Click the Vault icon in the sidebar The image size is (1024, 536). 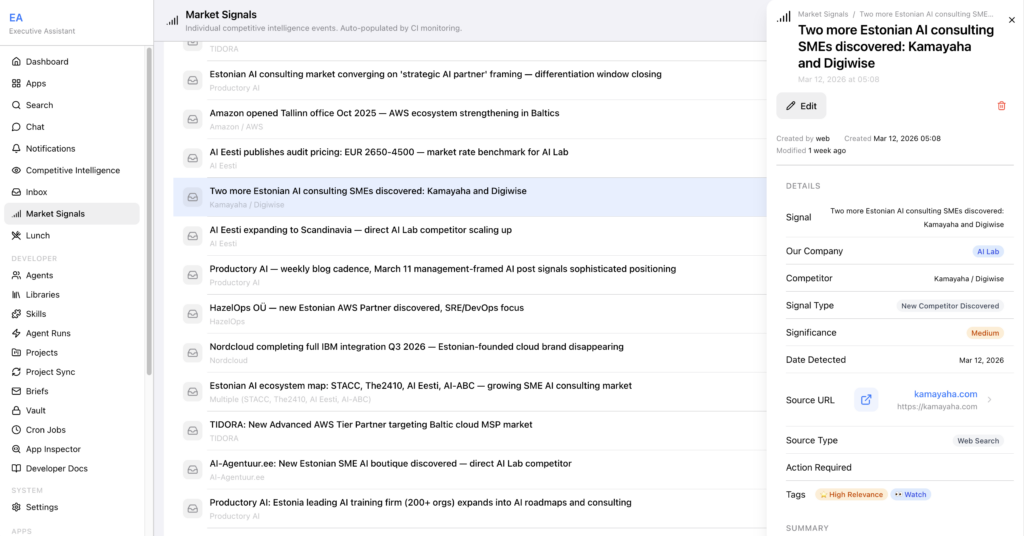tap(16, 410)
